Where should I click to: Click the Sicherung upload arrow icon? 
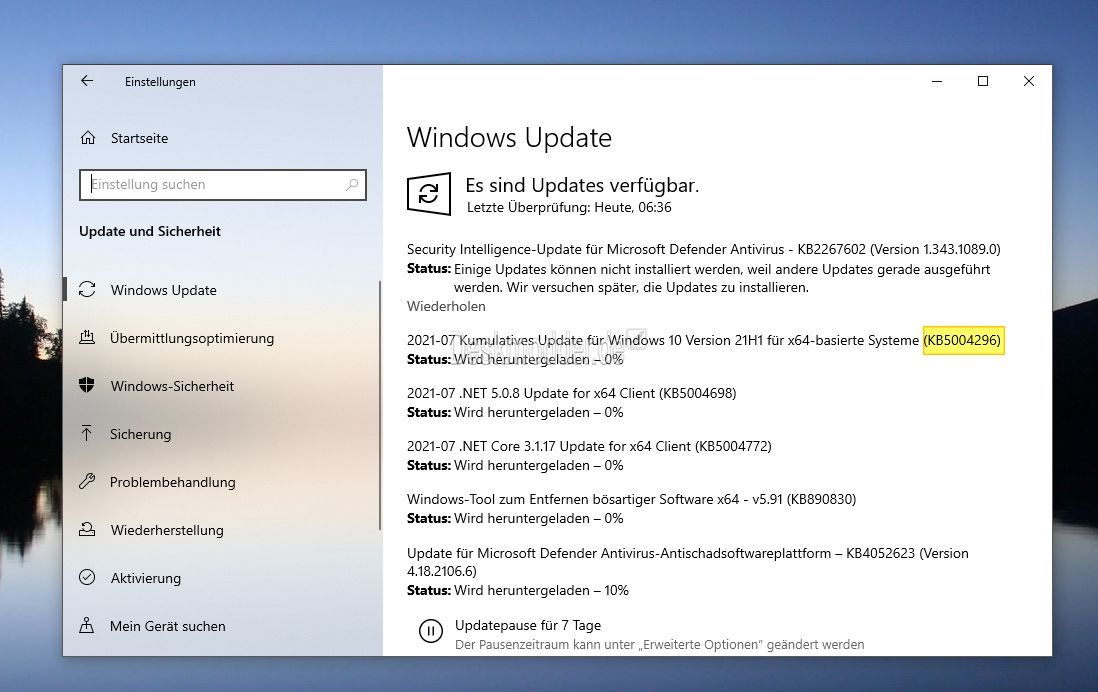(x=87, y=434)
